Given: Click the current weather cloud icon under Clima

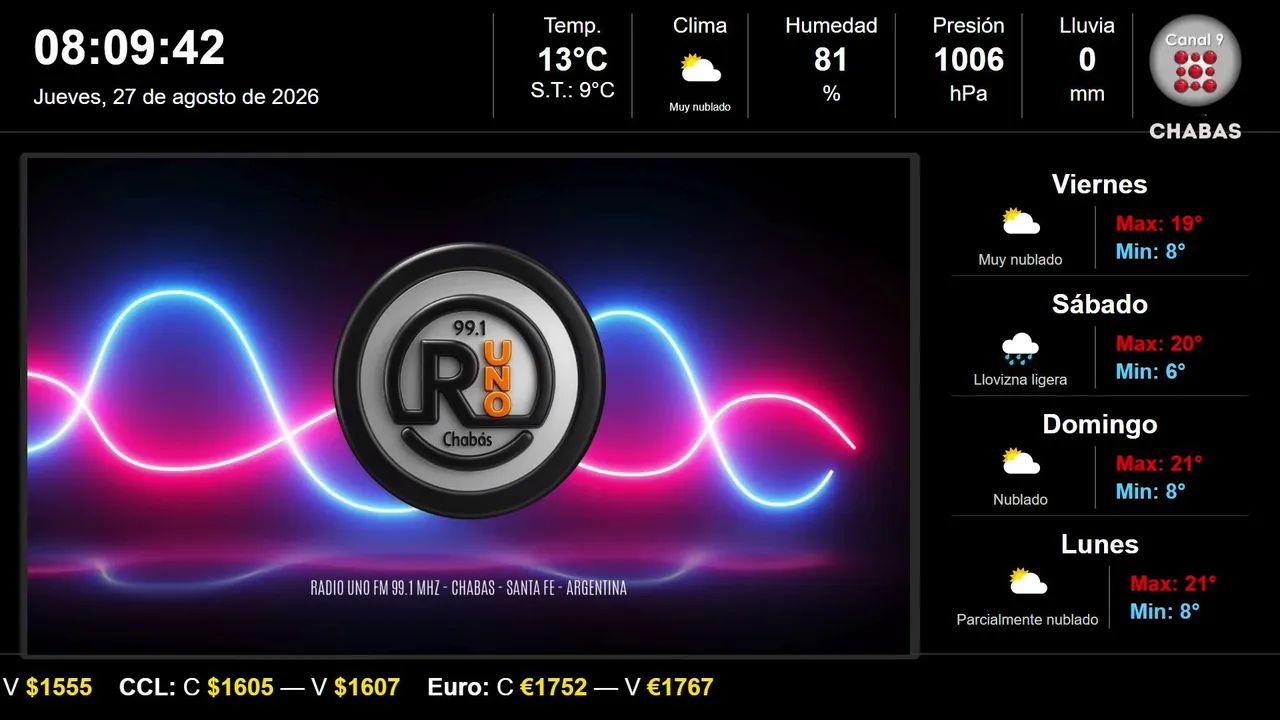Looking at the screenshot, I should 700,69.
